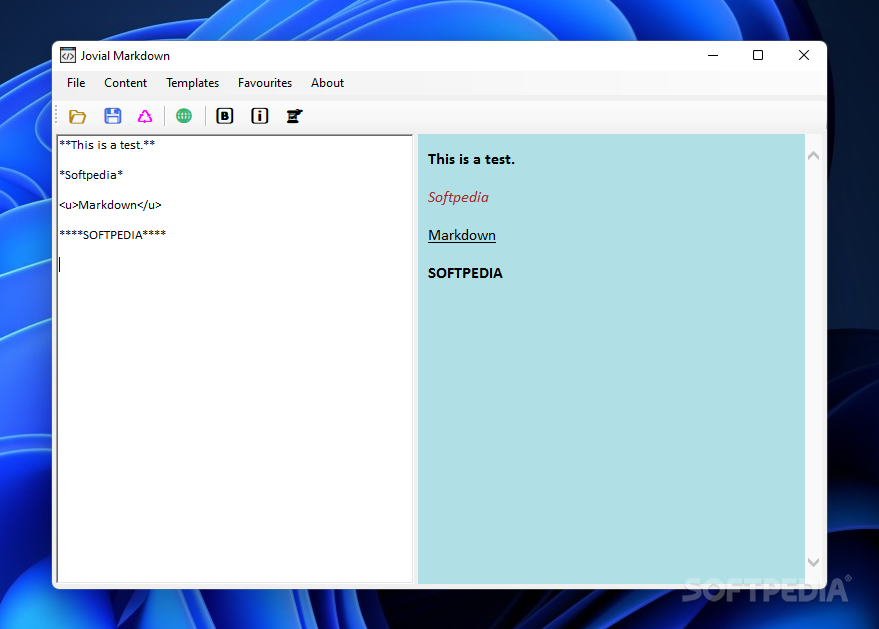
Task: Click the '**This is a test.**' line in the editor
Action: click(107, 145)
